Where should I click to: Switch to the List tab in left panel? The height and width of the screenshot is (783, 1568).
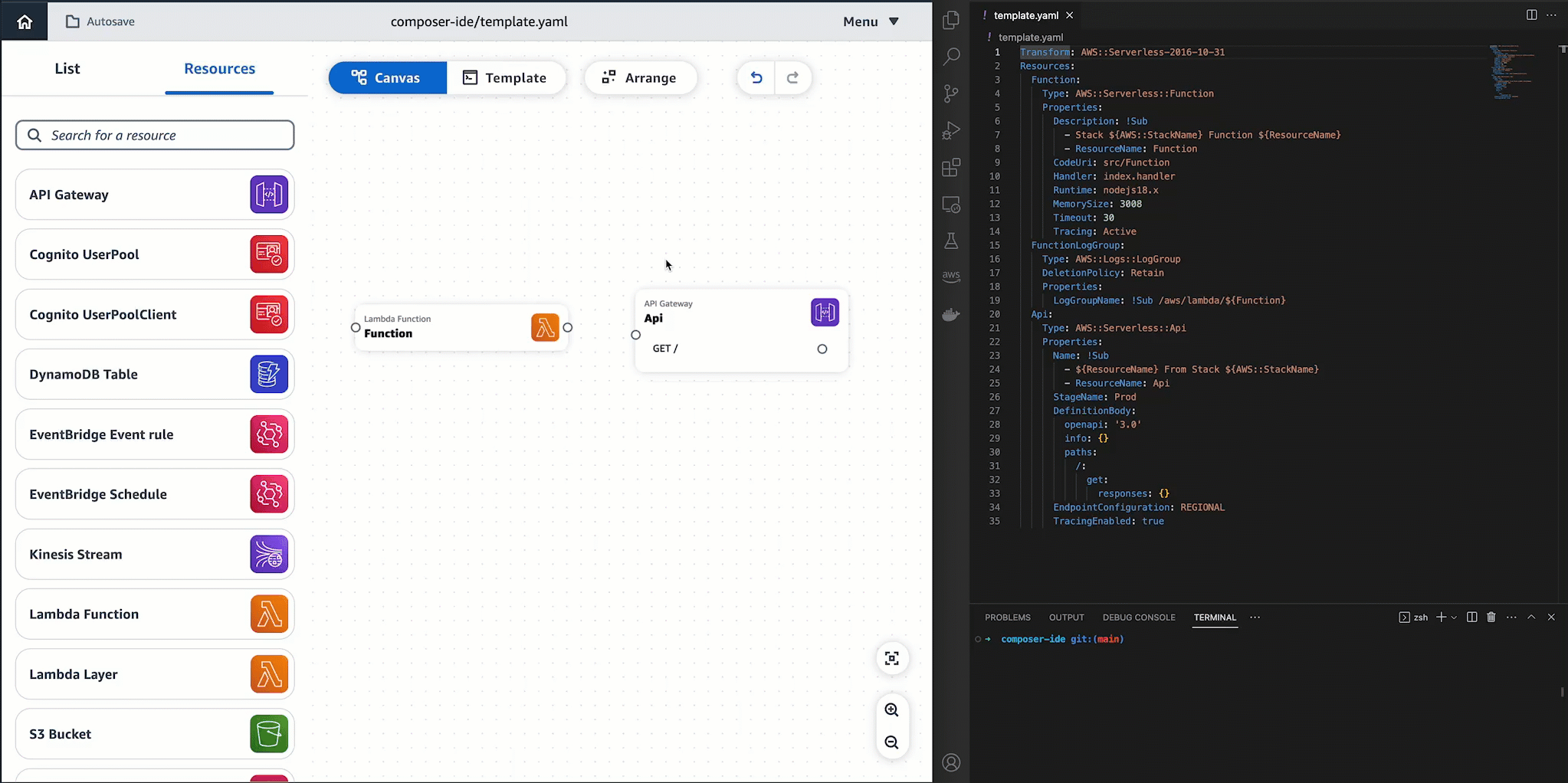click(x=67, y=68)
